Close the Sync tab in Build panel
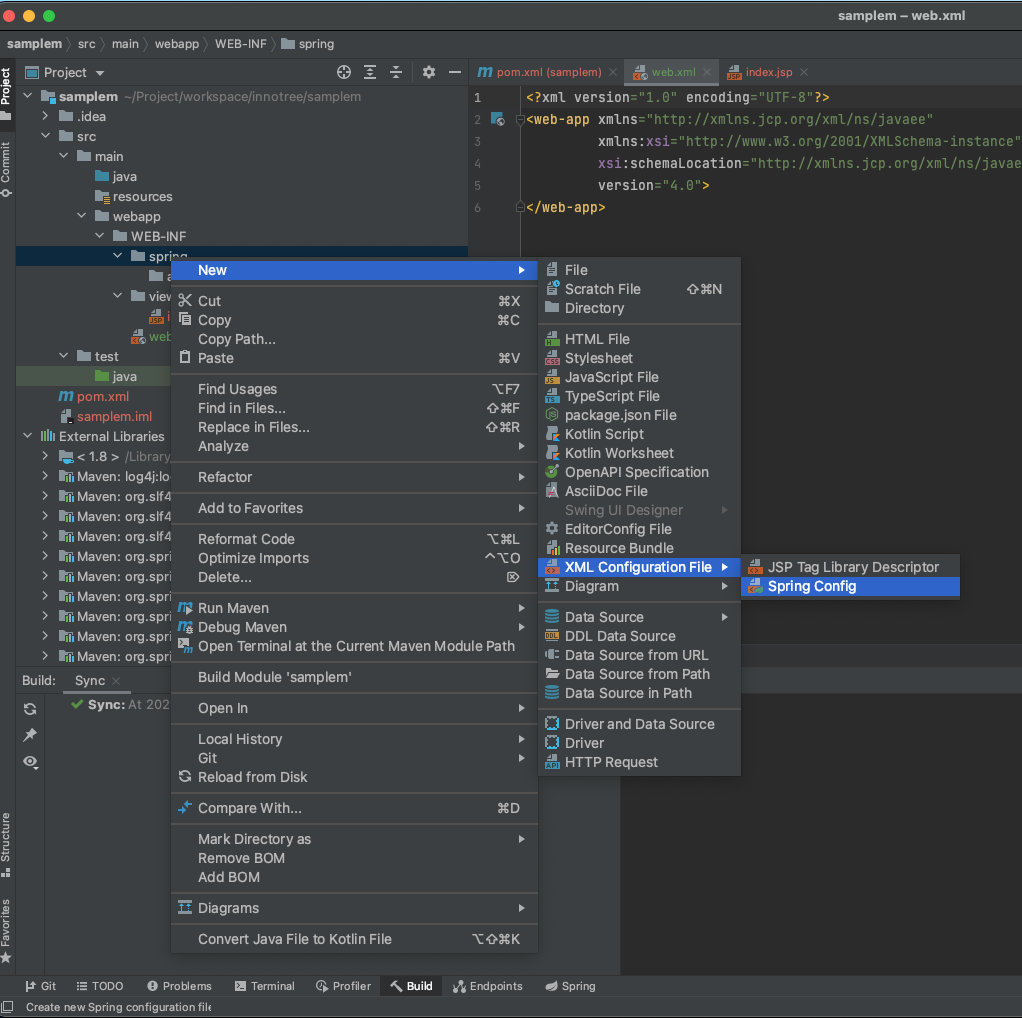 (116, 680)
